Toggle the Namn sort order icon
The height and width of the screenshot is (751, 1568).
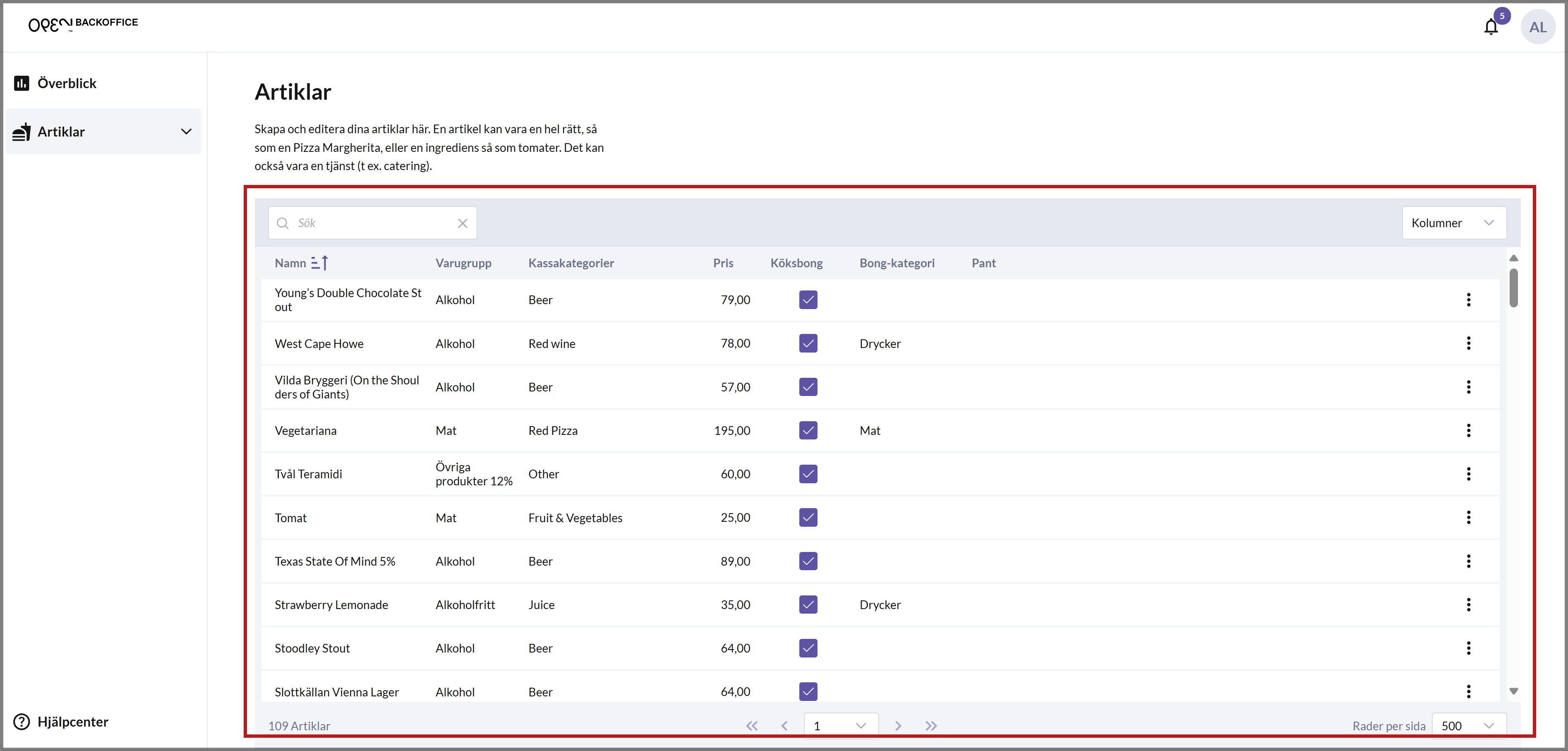[319, 263]
